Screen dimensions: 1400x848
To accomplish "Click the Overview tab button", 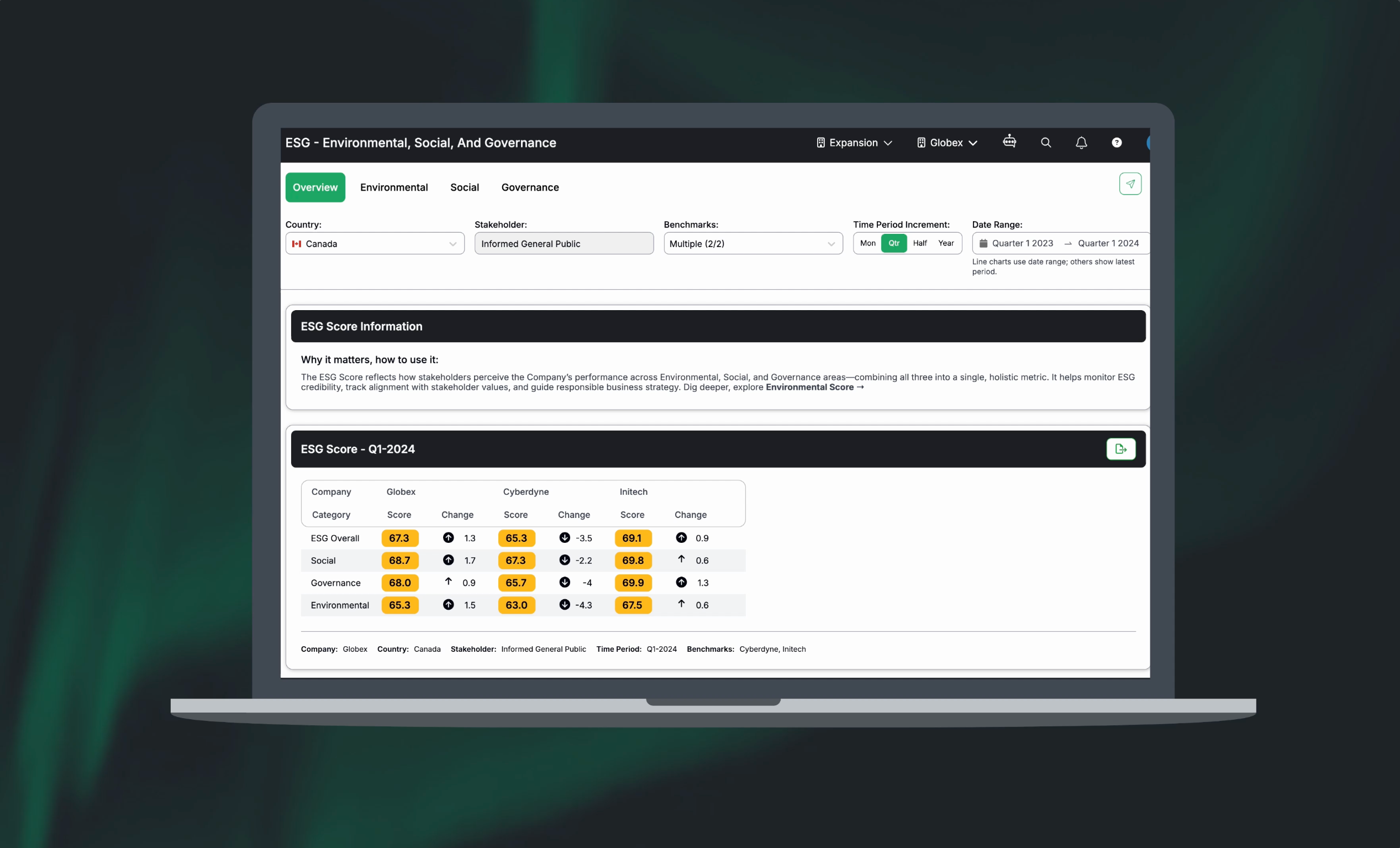I will pos(315,187).
